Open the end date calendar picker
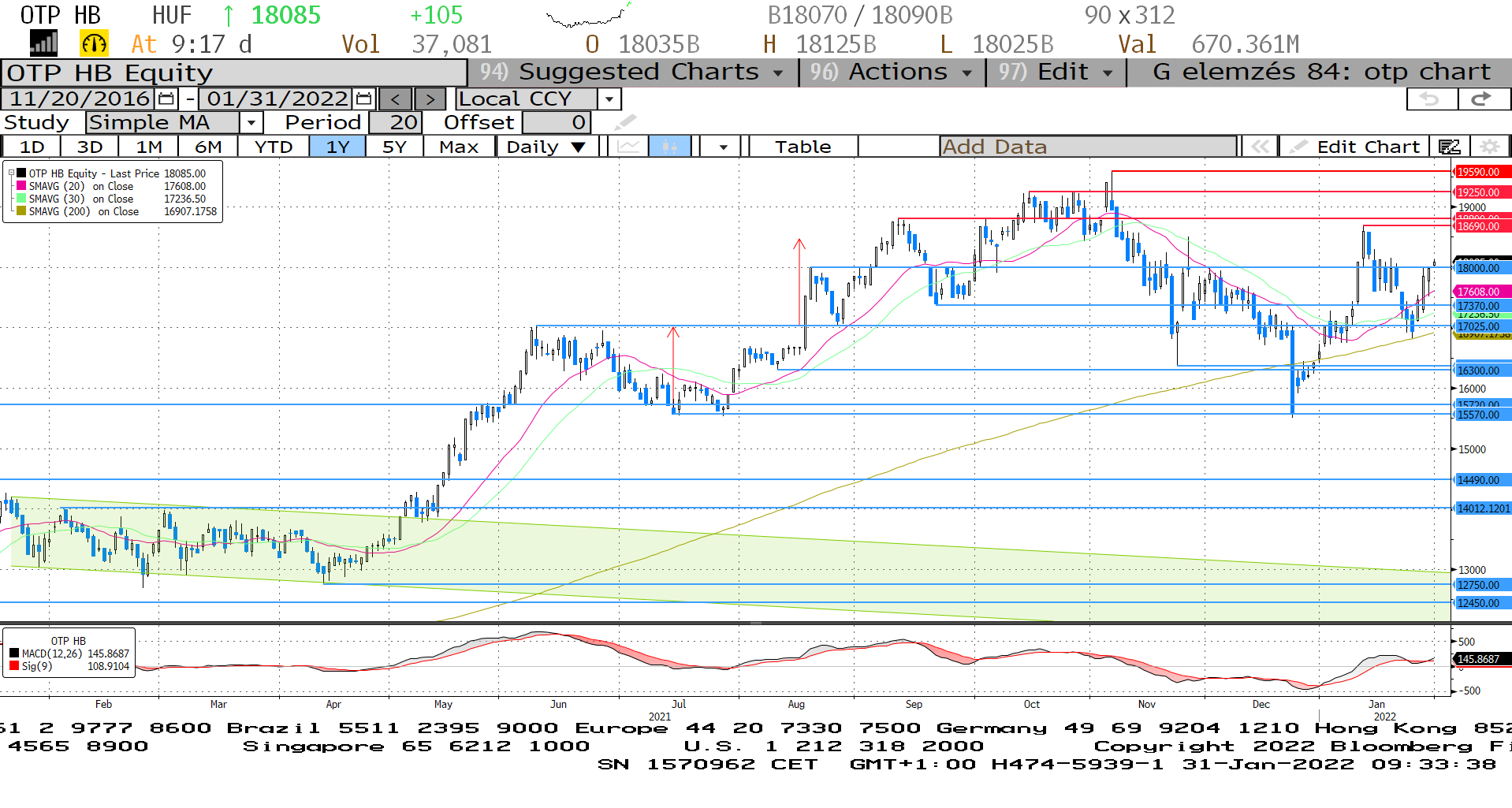Screen dimensions: 1512x808 coord(363,99)
